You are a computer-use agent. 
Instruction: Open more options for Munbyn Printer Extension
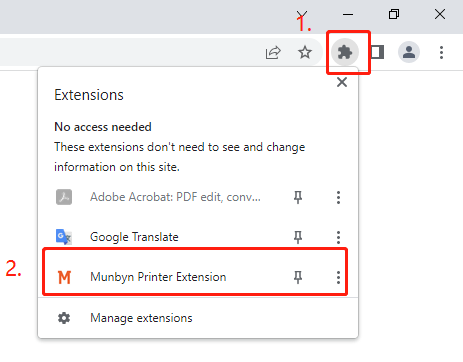(x=338, y=277)
